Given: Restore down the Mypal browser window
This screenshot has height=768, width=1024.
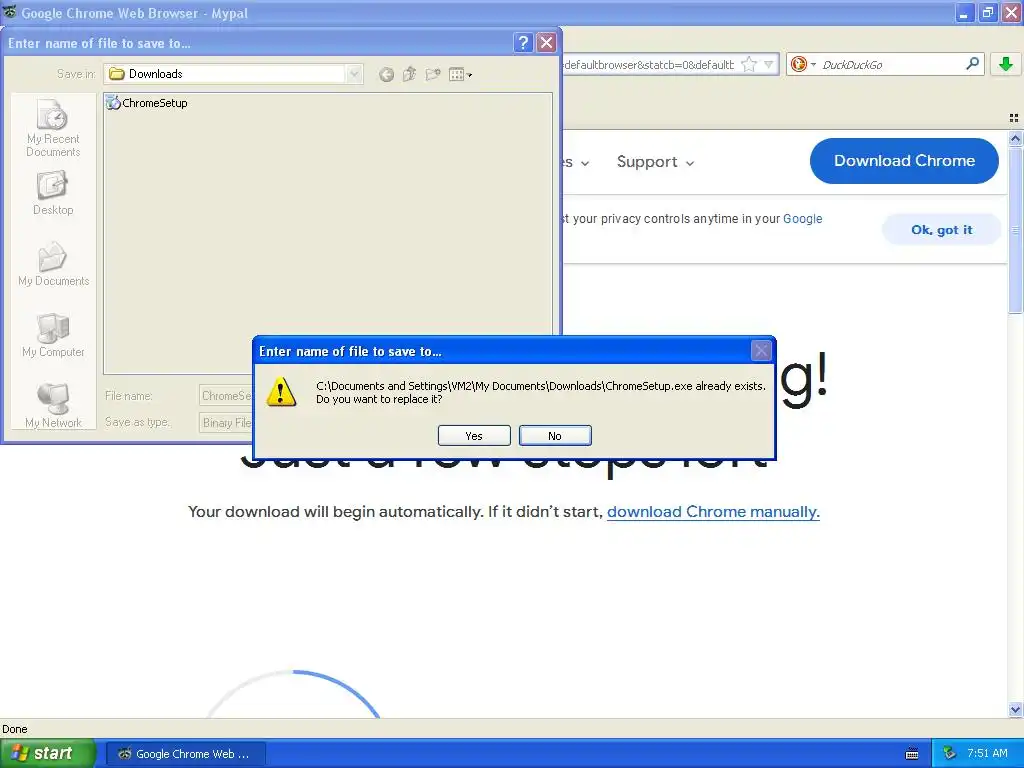Looking at the screenshot, I should point(987,12).
